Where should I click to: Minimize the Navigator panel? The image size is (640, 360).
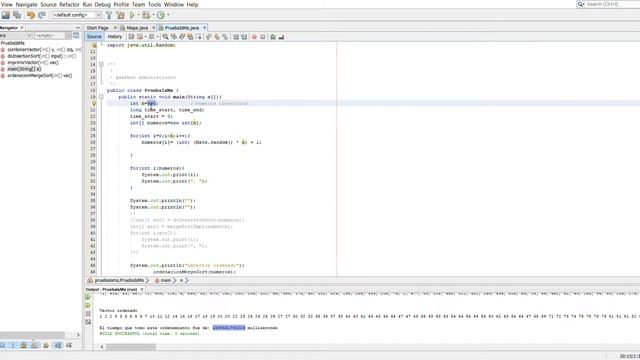[78, 27]
